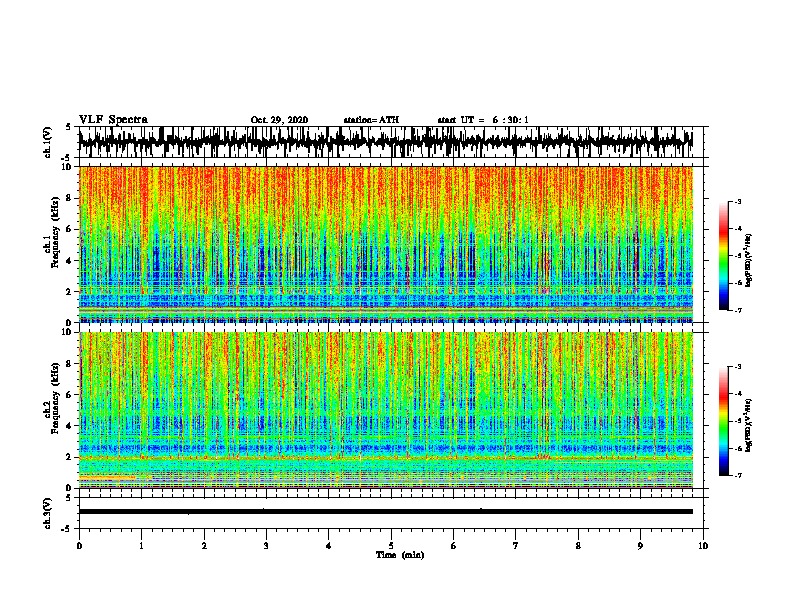Click the ch.1 colorbar log(PSD) label
This screenshot has width=792, height=612.
tap(749, 260)
